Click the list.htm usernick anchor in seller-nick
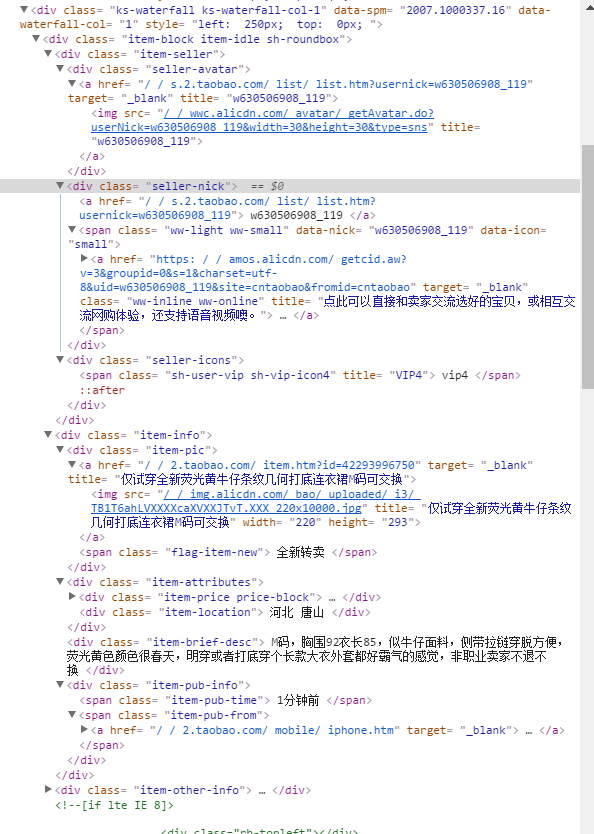 (228, 208)
